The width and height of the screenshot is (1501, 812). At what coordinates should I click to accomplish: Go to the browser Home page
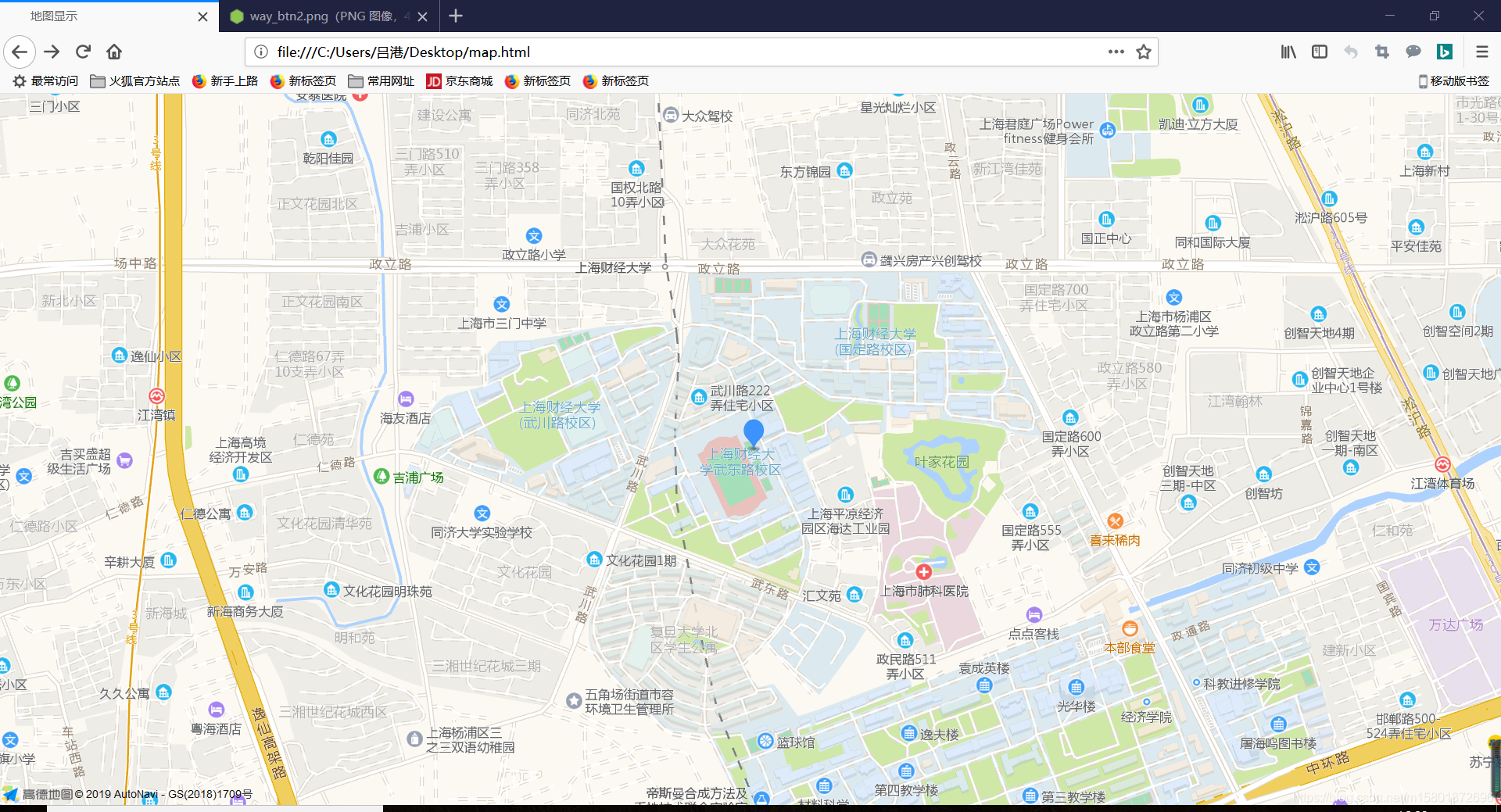114,52
